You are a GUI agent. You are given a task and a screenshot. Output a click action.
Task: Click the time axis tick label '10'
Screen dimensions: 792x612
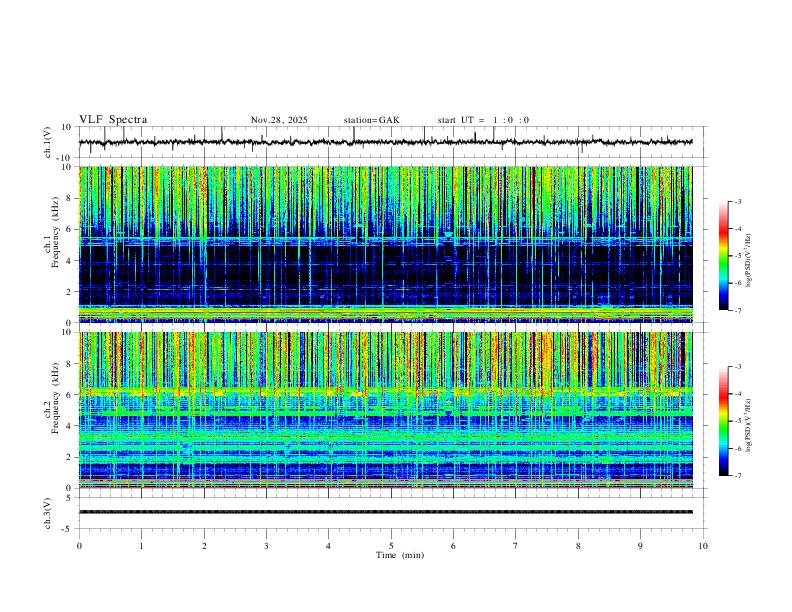tap(703, 546)
